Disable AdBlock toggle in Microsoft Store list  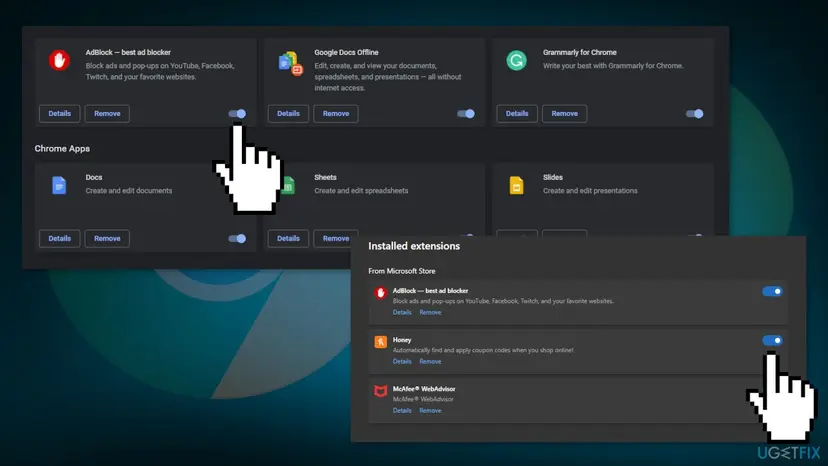[772, 291]
